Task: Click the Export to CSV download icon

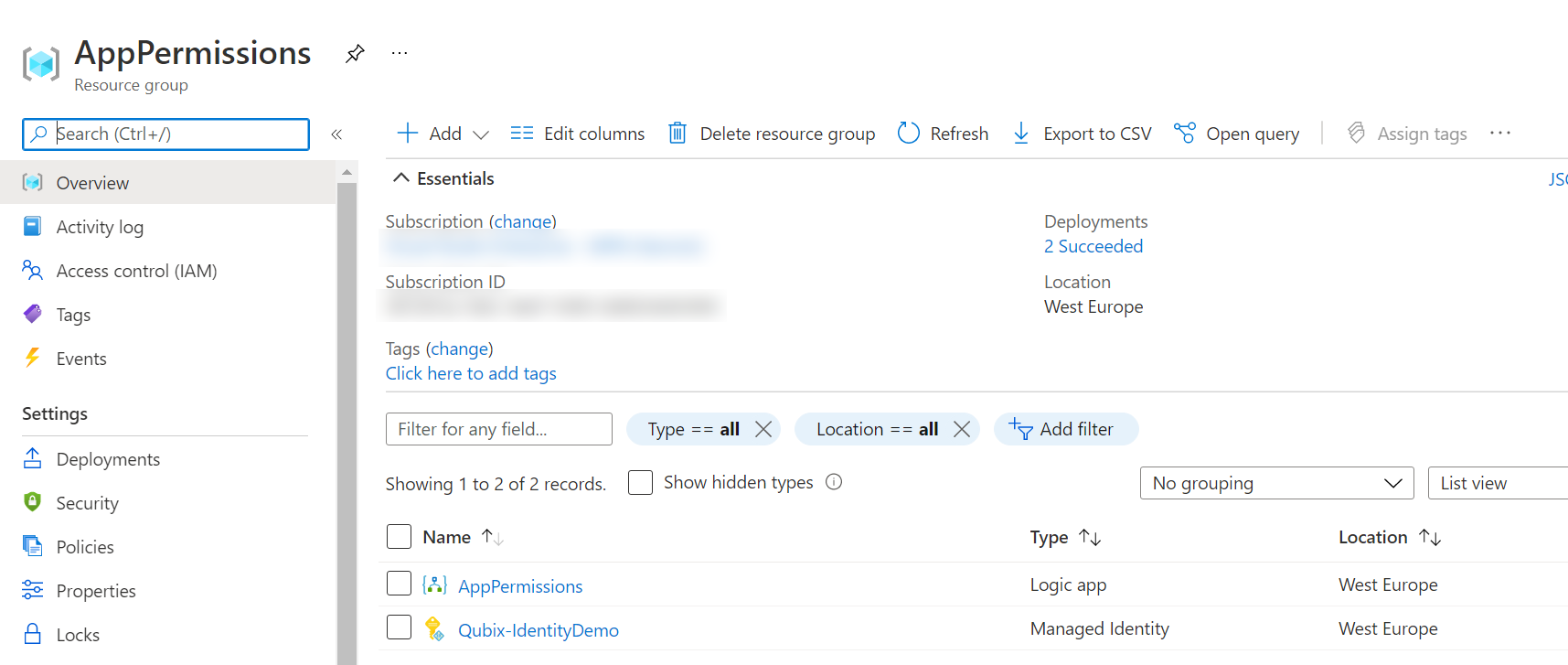Action: [x=1021, y=134]
